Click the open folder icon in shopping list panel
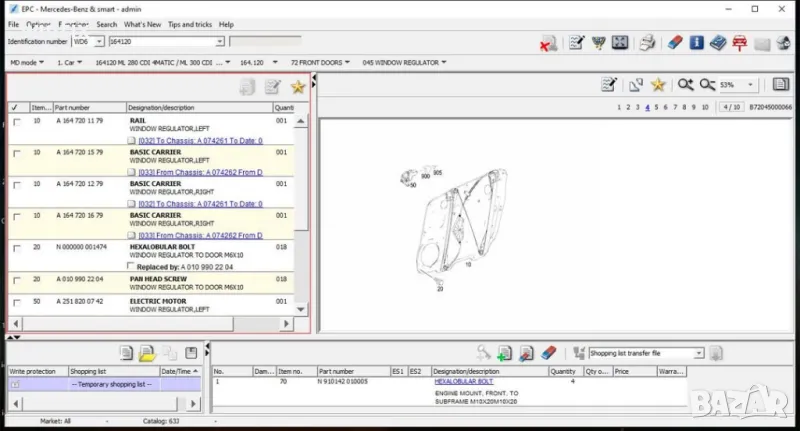The height and width of the screenshot is (431, 800). coord(147,353)
